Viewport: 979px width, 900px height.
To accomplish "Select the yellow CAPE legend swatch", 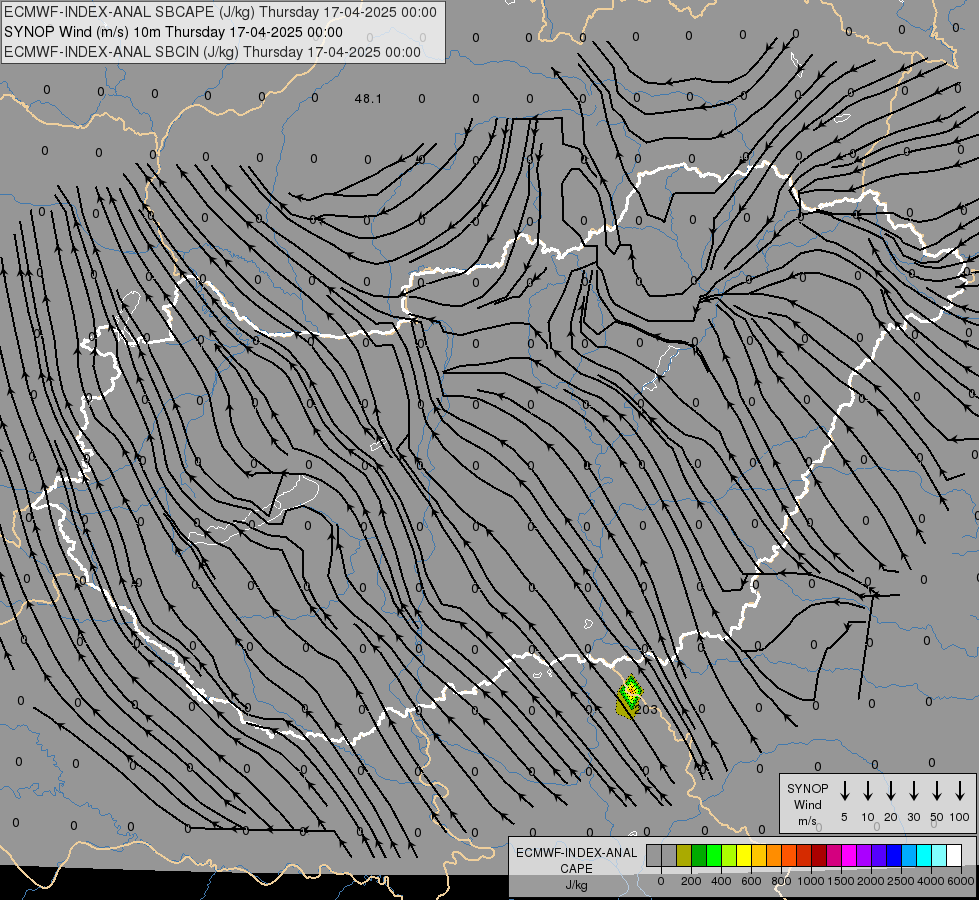I will [744, 855].
